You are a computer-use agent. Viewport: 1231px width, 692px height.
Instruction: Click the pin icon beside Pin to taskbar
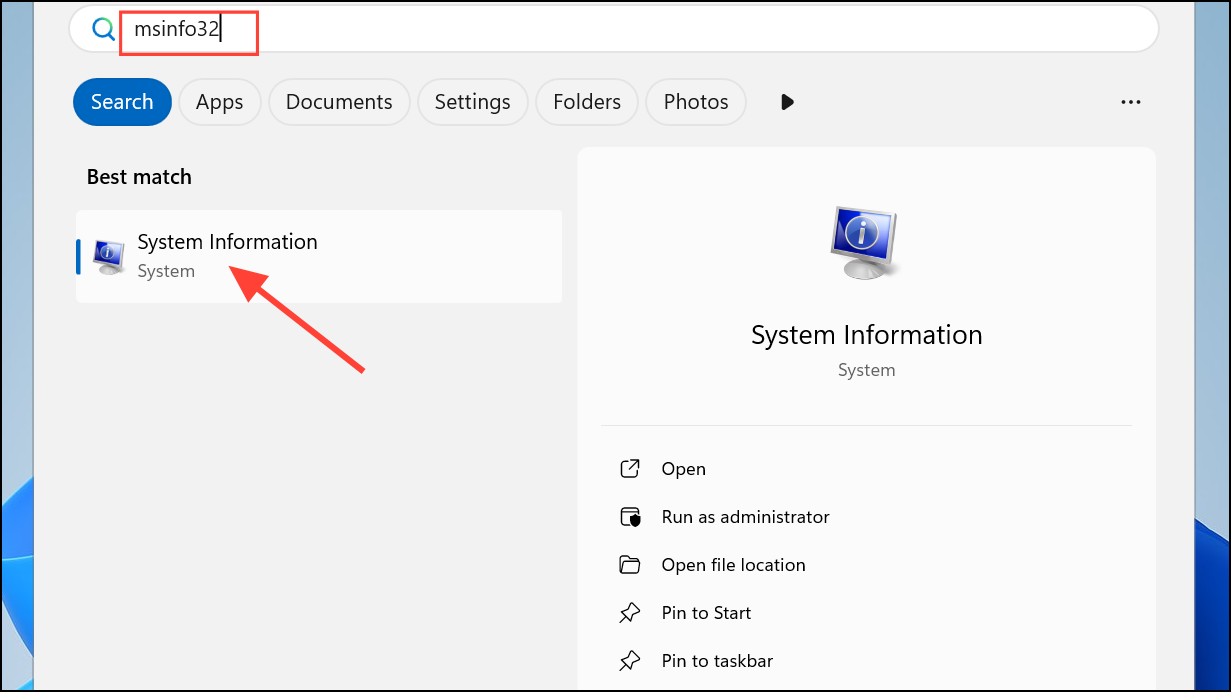630,661
